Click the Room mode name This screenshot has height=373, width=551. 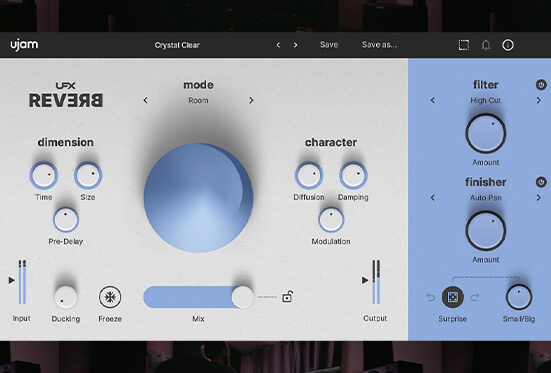[x=198, y=100]
